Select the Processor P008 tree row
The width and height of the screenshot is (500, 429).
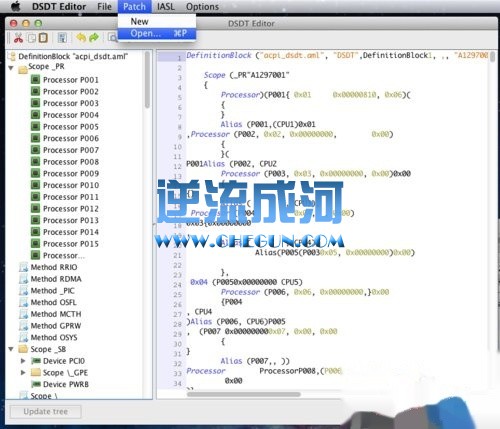coord(71,162)
